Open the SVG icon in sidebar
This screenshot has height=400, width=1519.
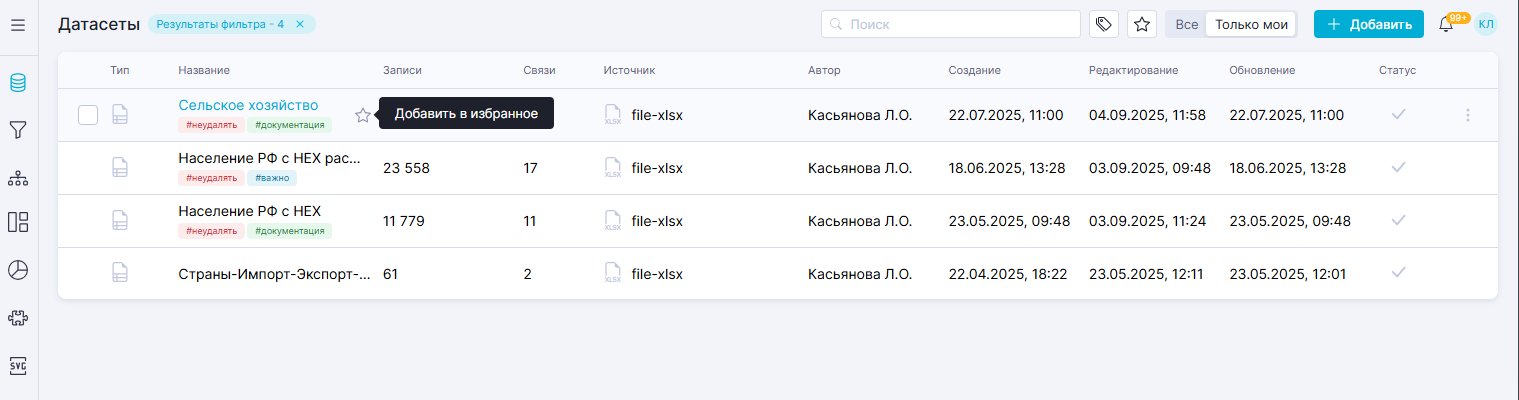click(x=18, y=365)
